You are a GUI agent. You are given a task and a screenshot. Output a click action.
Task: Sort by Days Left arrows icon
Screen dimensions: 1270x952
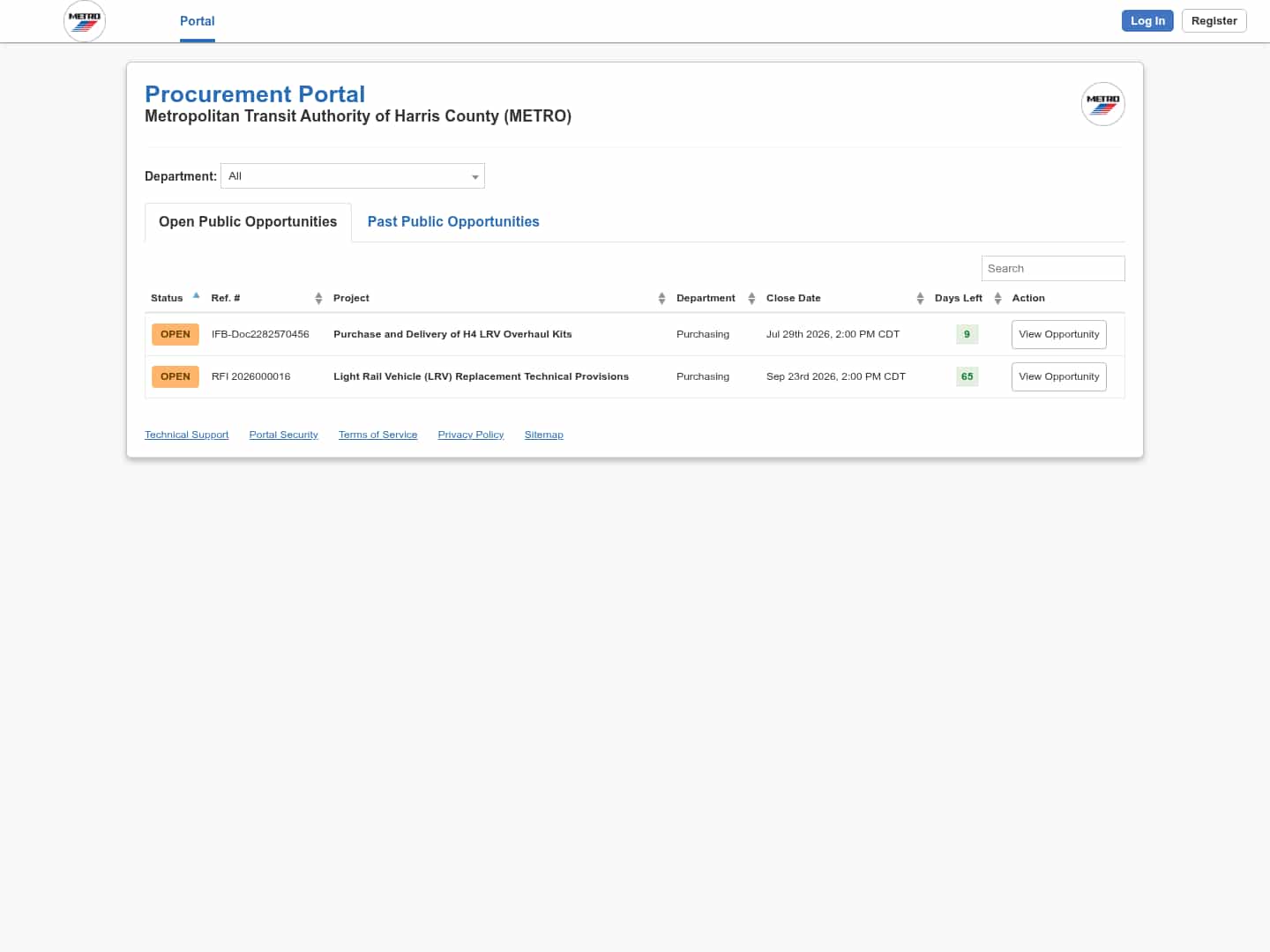(997, 299)
